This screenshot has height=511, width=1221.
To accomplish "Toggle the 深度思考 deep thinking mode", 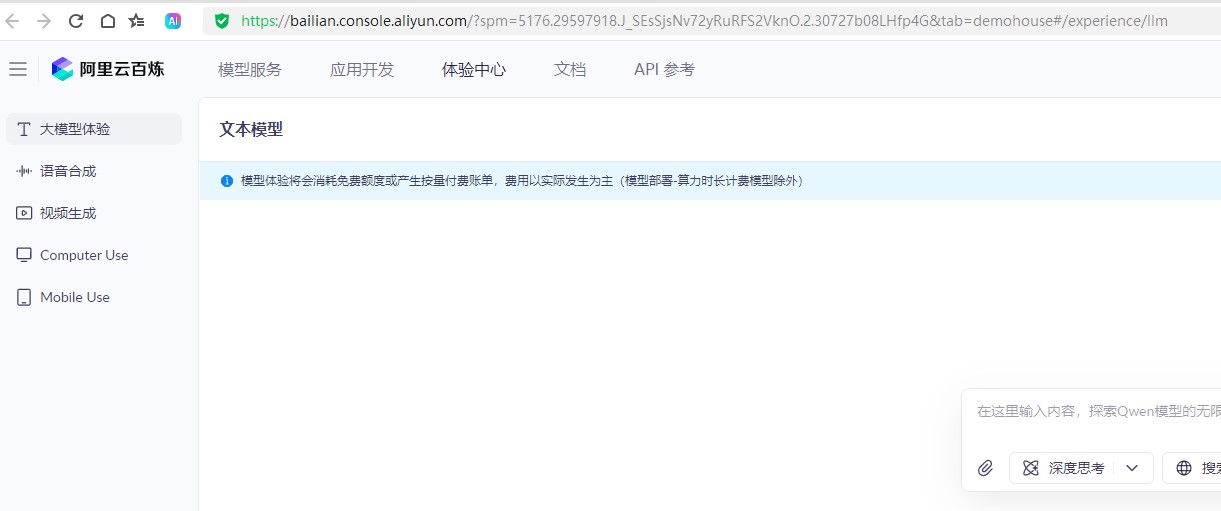I will [x=1064, y=468].
